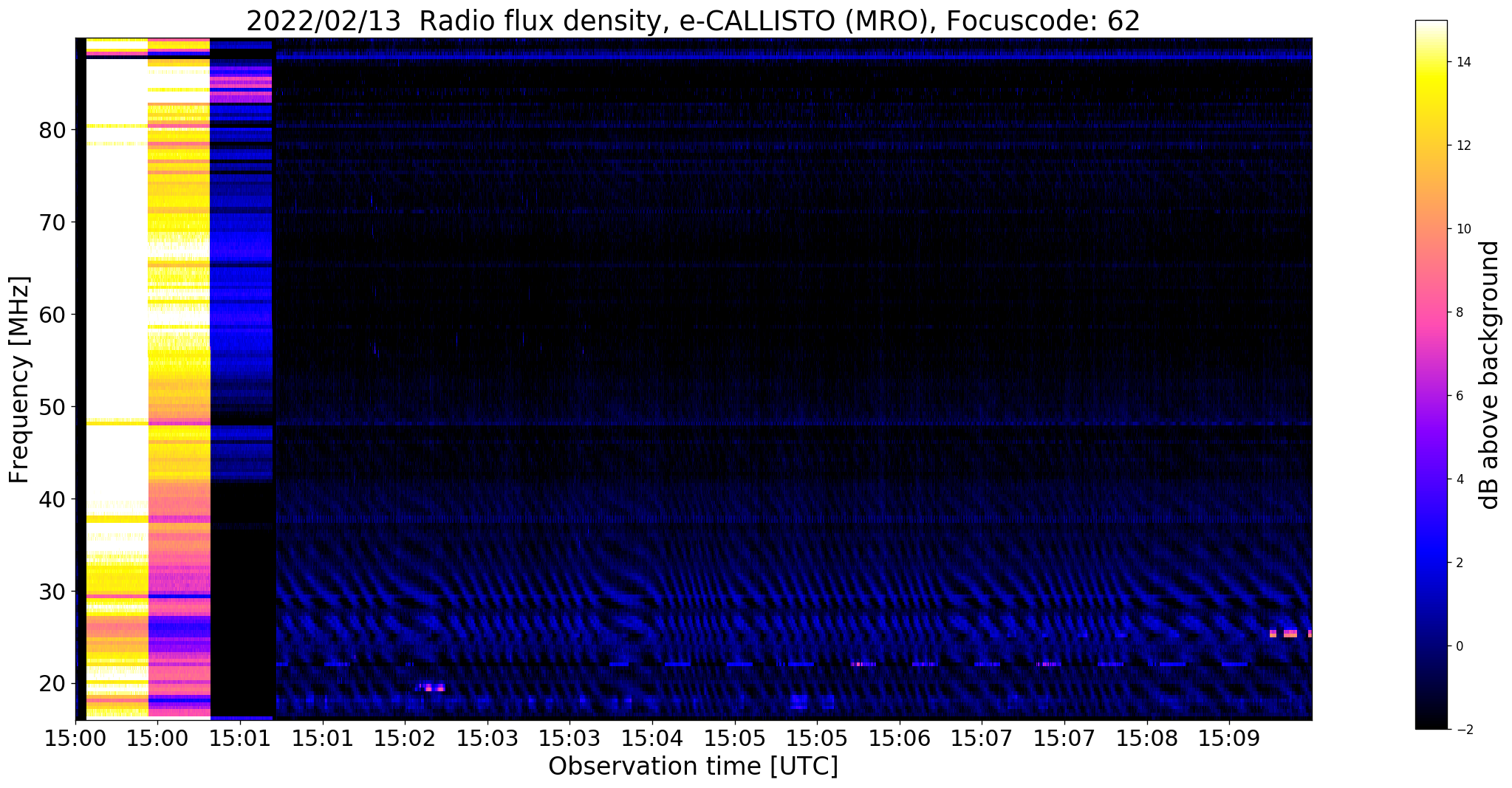1512x788 pixels.
Task: Click the 30 tick on frequency axis
Action: pyautogui.click(x=53, y=592)
